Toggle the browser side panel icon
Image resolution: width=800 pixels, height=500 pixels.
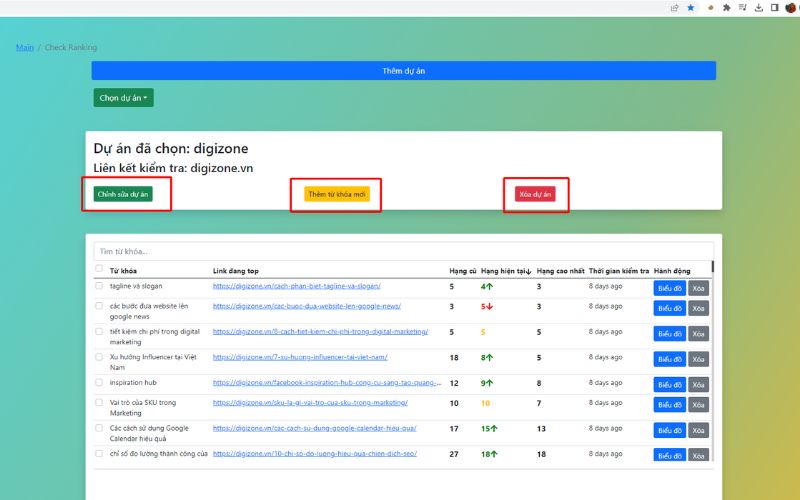pyautogui.click(x=774, y=8)
